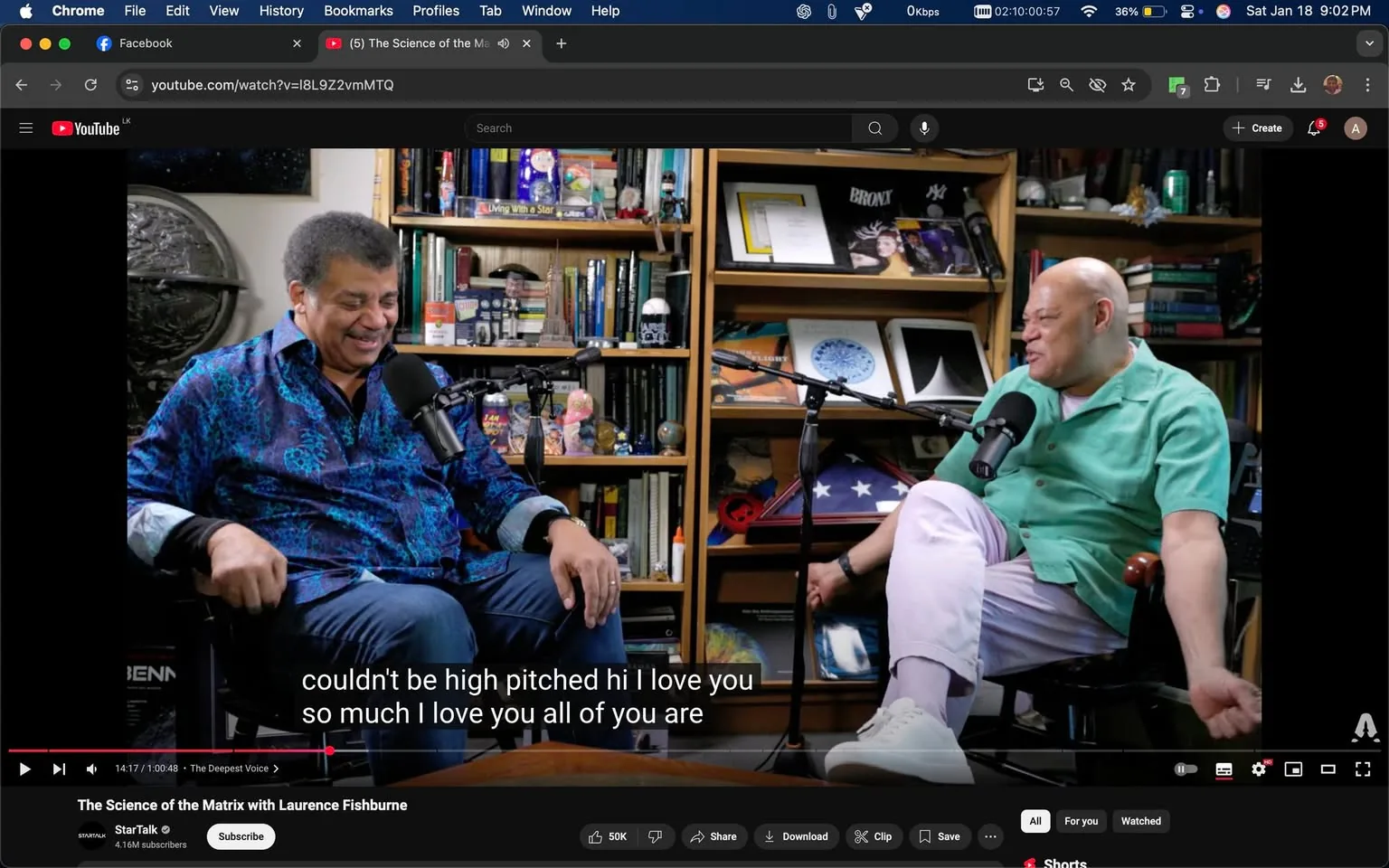The height and width of the screenshot is (868, 1389).
Task: Click the red video progress bar scrubber
Action: click(330, 750)
